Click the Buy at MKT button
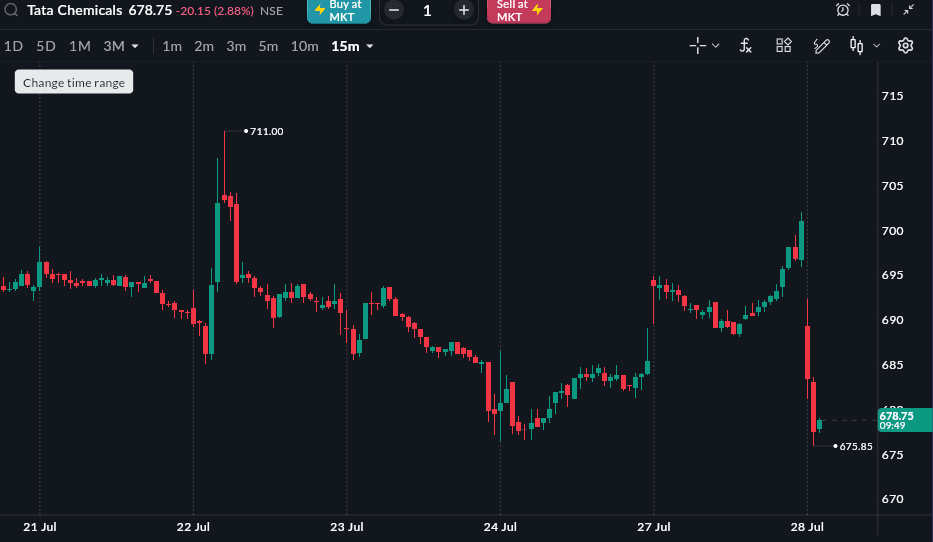 point(339,11)
